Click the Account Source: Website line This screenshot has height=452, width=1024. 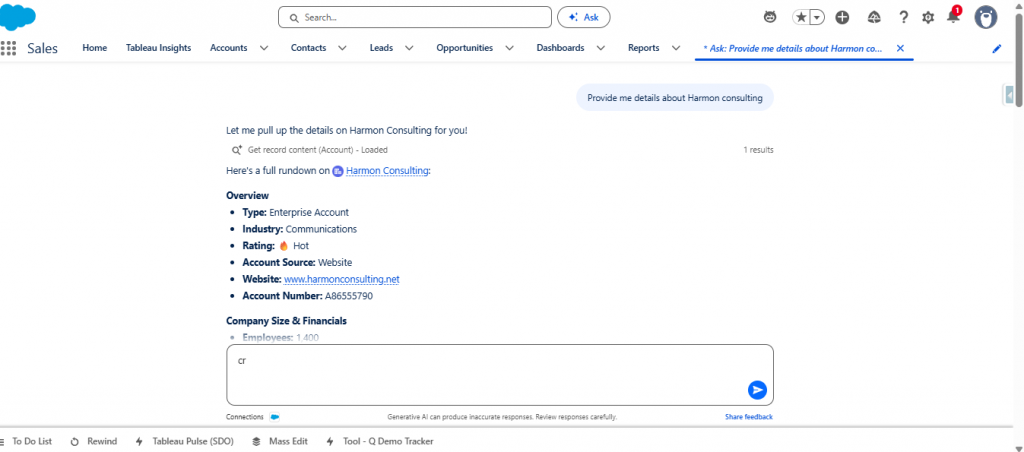click(x=297, y=263)
